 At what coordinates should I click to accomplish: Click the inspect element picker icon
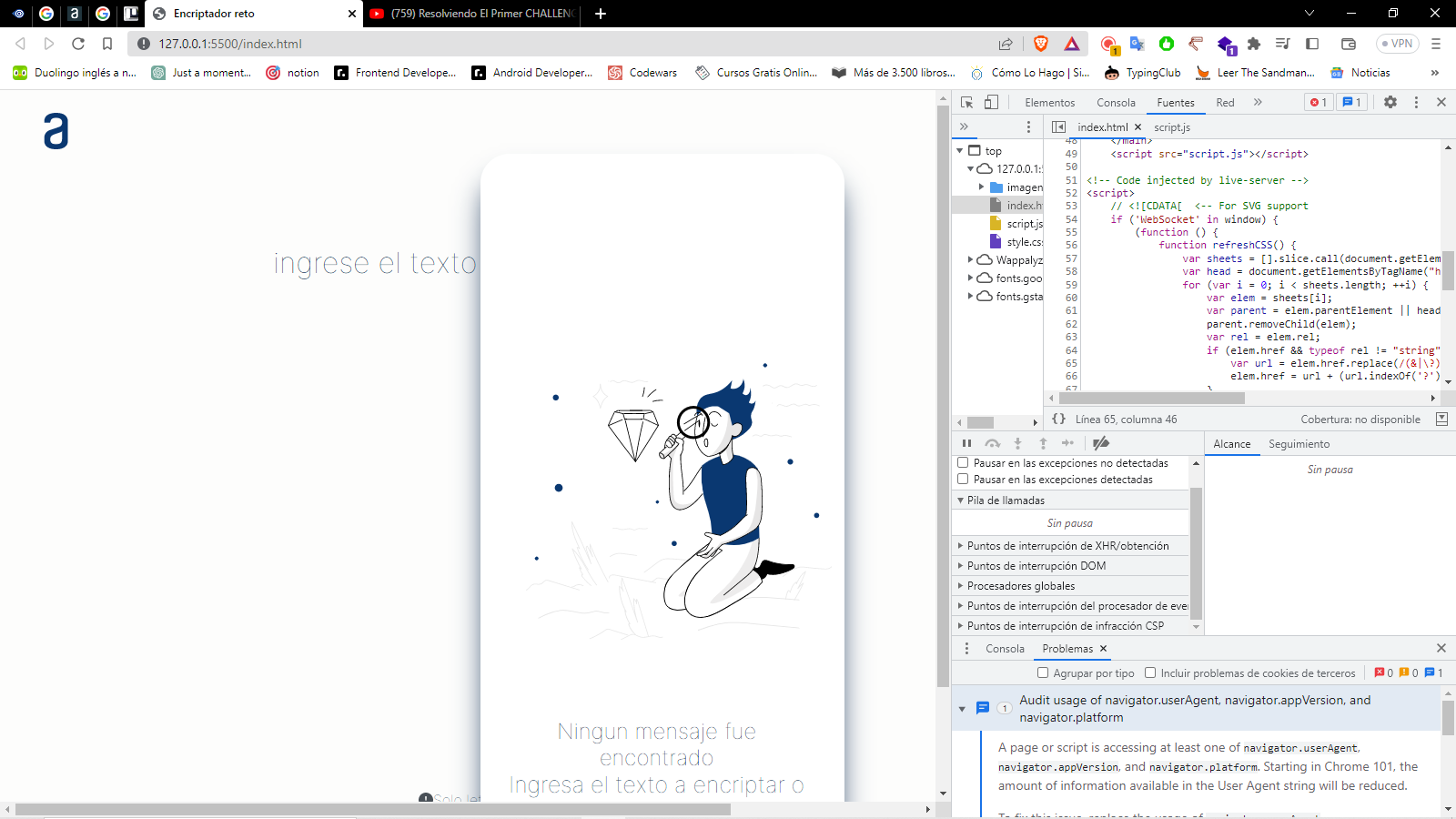[x=966, y=103]
